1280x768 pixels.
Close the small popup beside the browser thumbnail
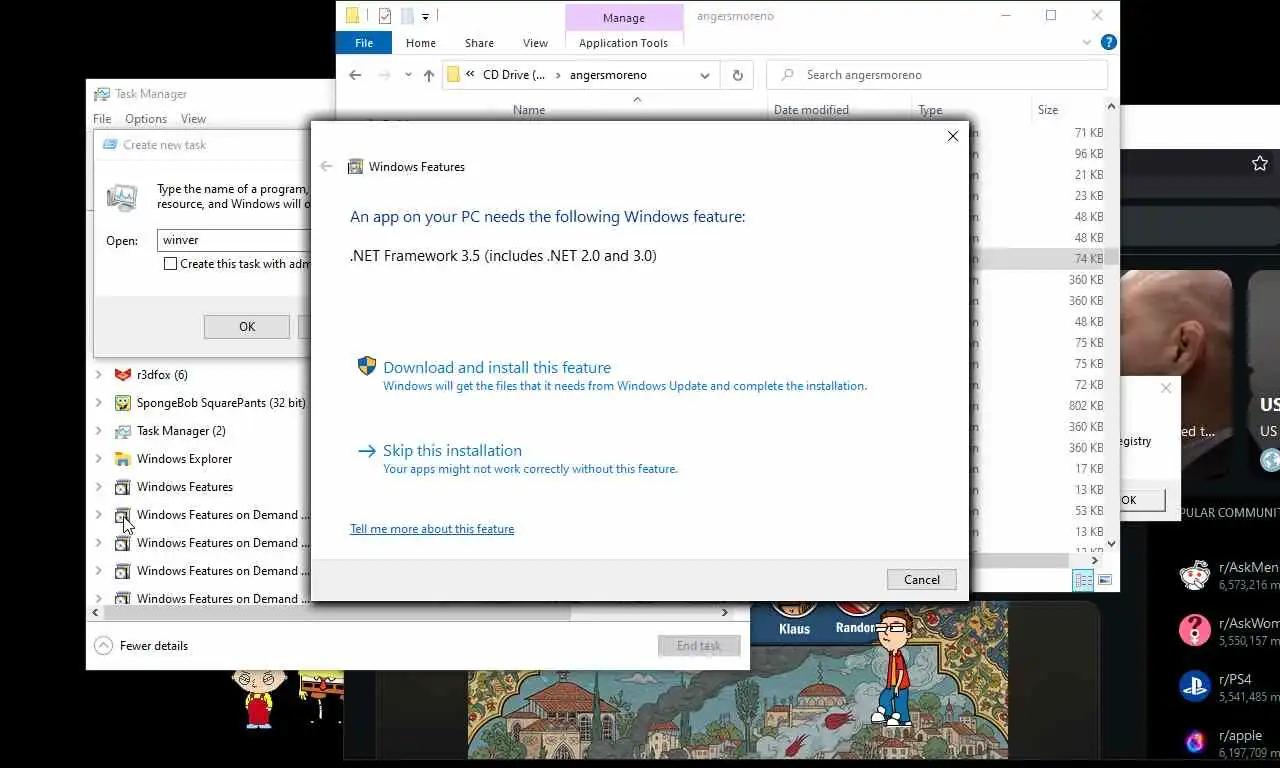pos(1166,388)
